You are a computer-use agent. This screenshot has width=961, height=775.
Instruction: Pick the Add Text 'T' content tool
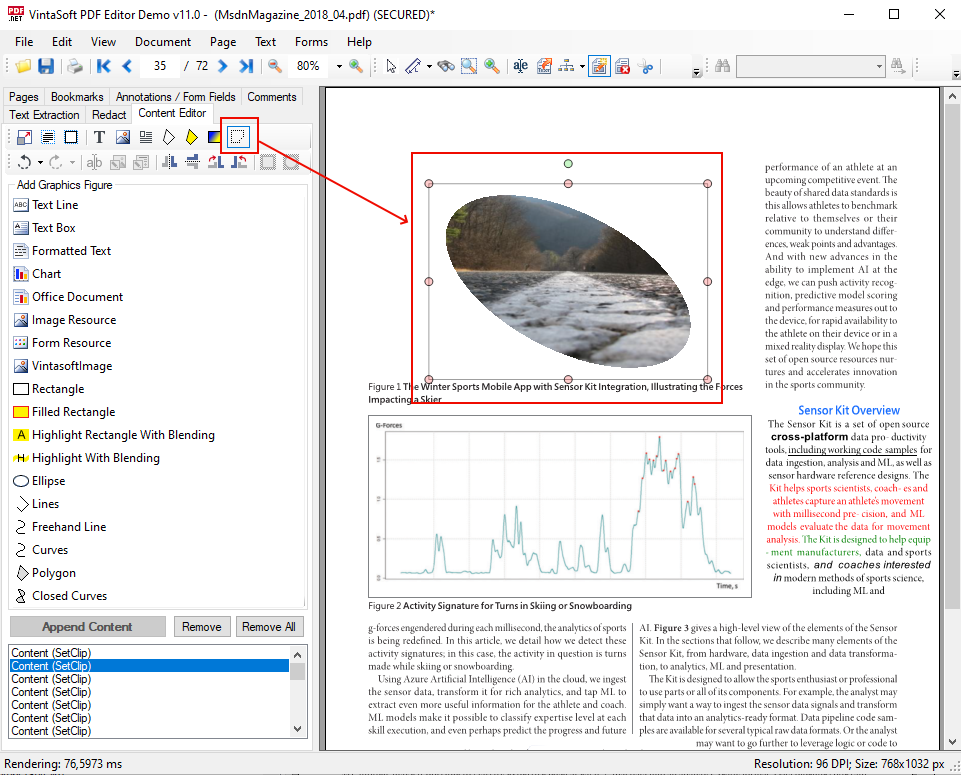click(99, 137)
